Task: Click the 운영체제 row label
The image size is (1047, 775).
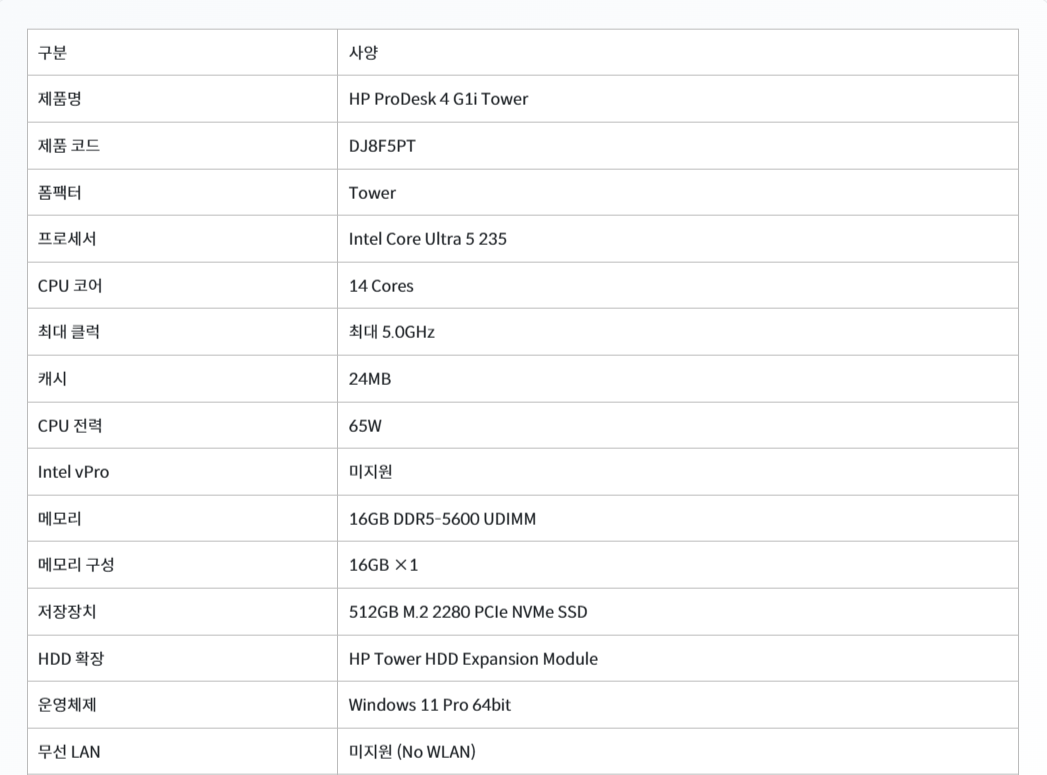Action: (67, 705)
